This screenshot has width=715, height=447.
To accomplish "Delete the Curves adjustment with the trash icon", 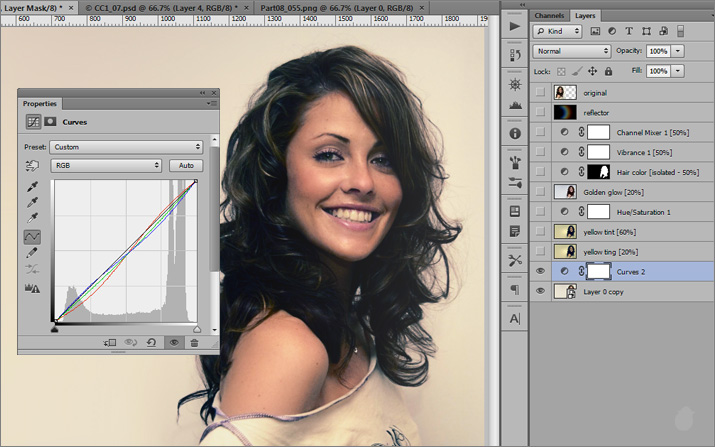I will point(194,342).
